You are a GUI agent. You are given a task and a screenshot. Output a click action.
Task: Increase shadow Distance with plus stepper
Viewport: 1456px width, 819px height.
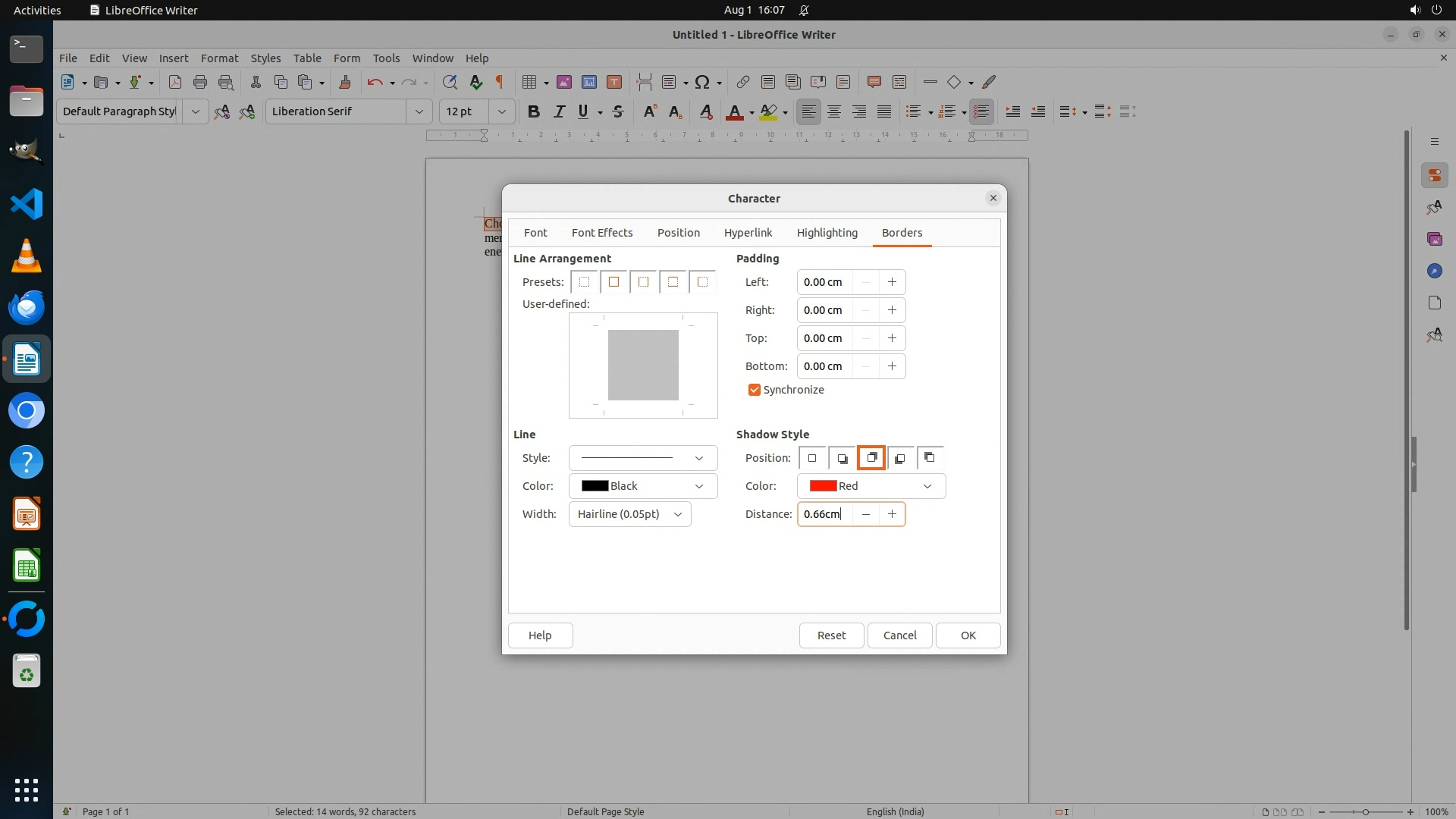892,514
